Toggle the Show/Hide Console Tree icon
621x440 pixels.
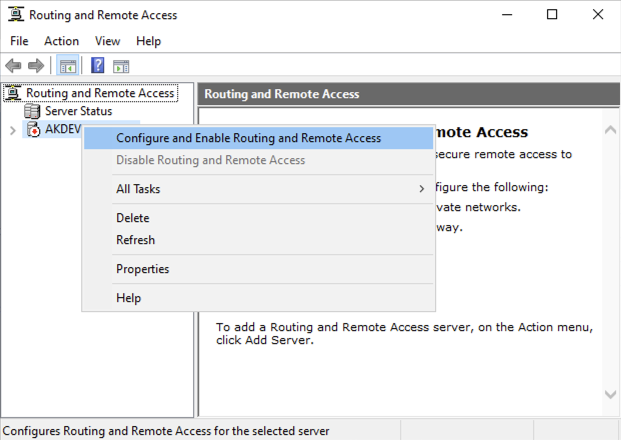(68, 66)
